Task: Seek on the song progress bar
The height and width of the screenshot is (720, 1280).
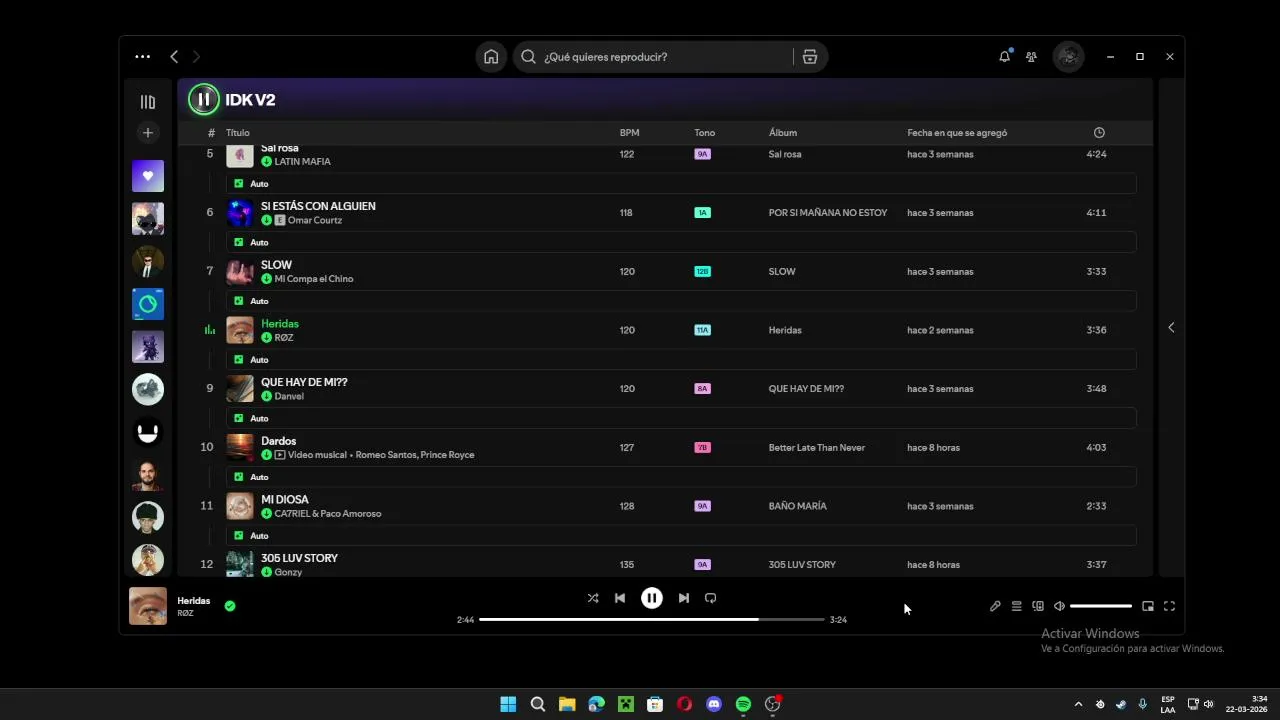Action: pos(652,620)
